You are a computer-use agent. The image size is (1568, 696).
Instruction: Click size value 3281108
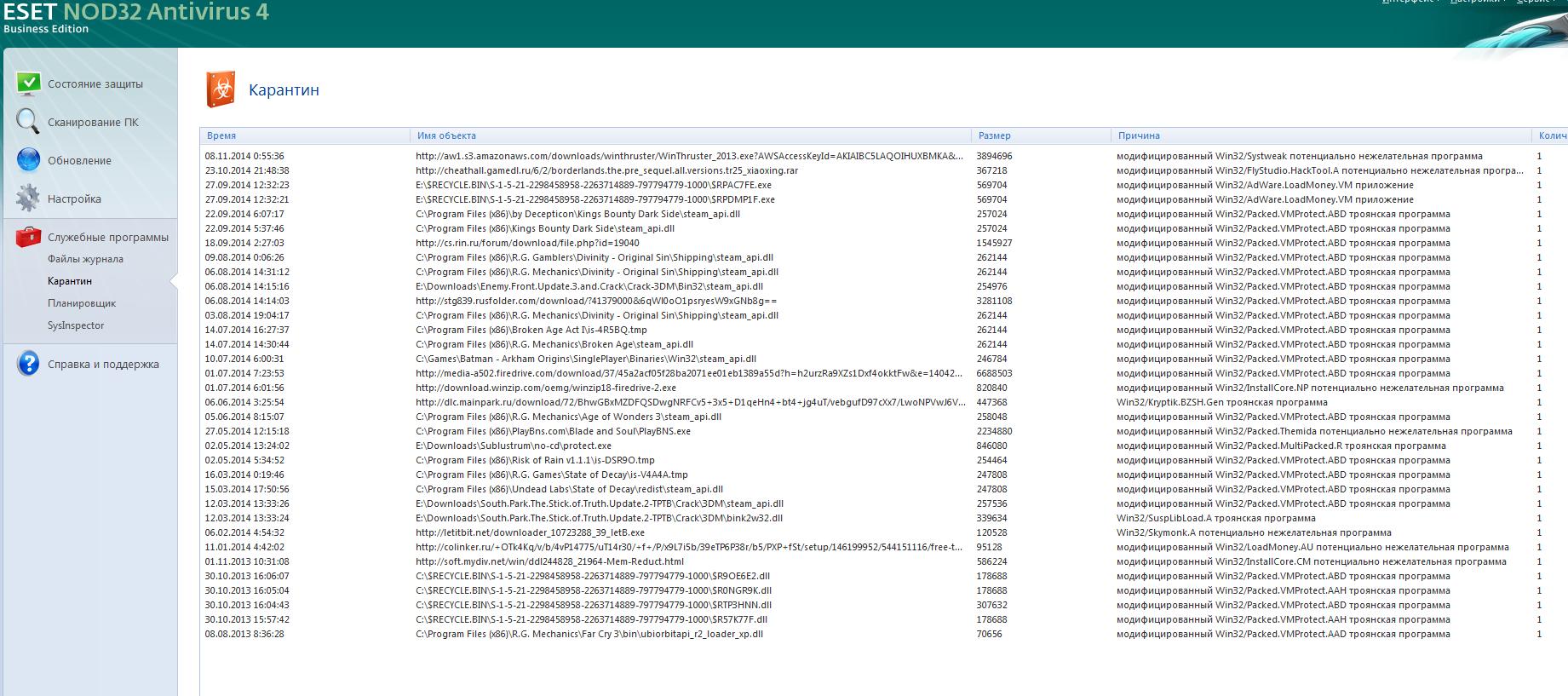coord(995,302)
